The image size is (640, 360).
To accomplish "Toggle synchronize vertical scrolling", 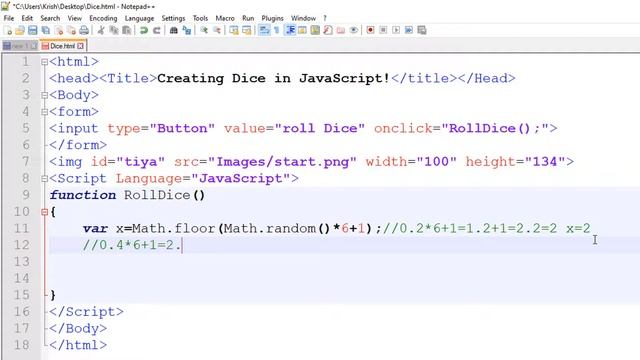I will [x=234, y=30].
